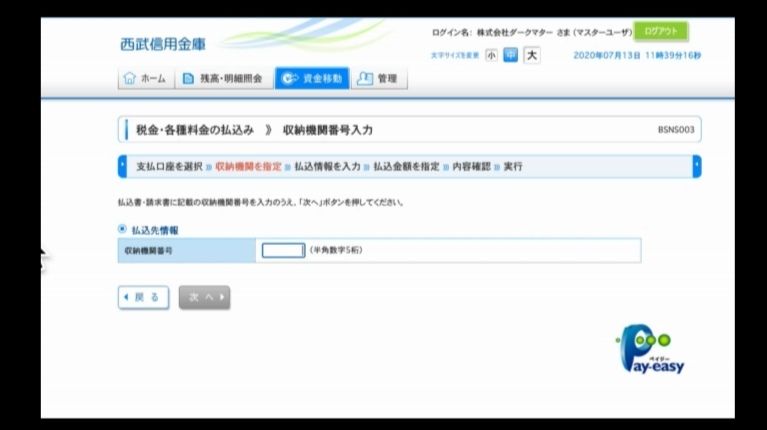The image size is (767, 430).
Task: Click the 払込情報を入力 step
Action: click(327, 166)
